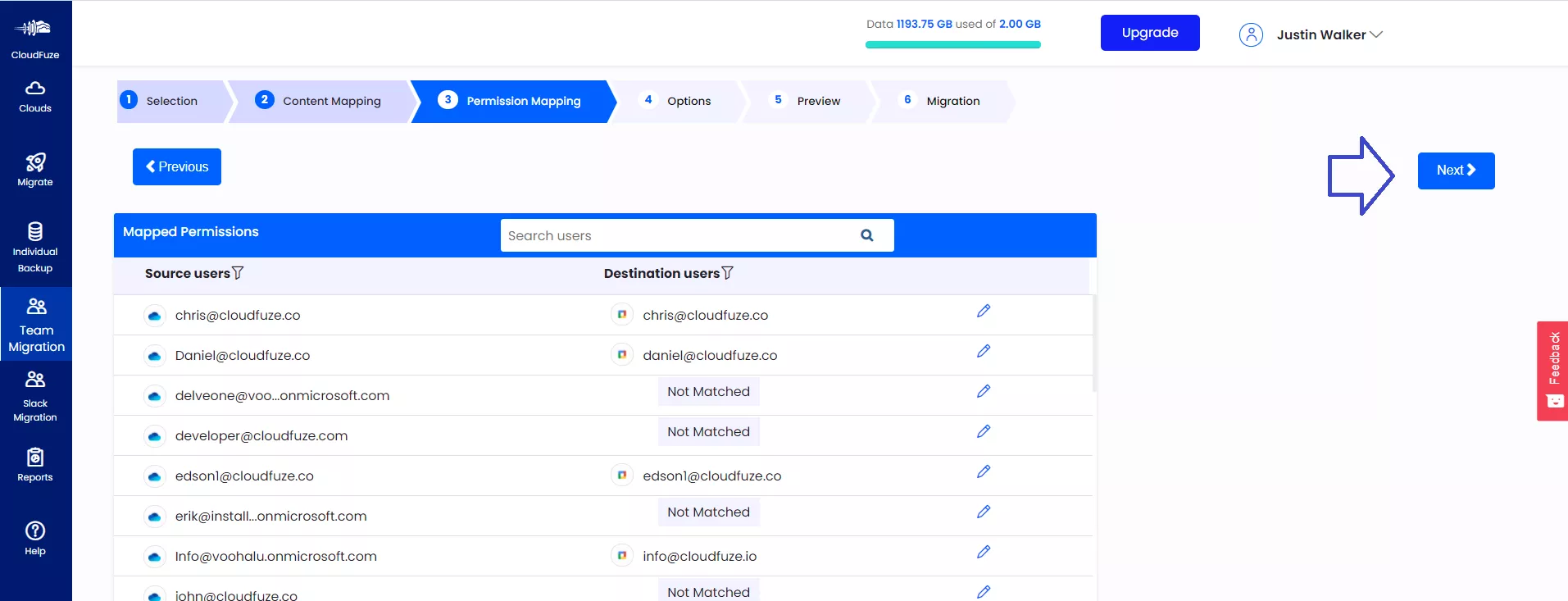This screenshot has height=601, width=1568.
Task: Click the Destination users column header
Action: tap(661, 274)
